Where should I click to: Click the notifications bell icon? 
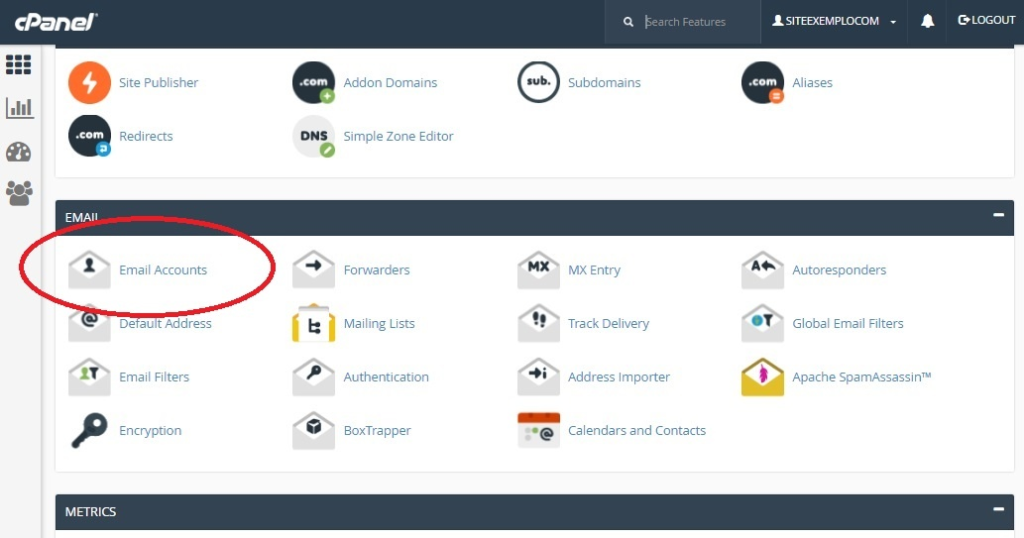click(x=927, y=21)
